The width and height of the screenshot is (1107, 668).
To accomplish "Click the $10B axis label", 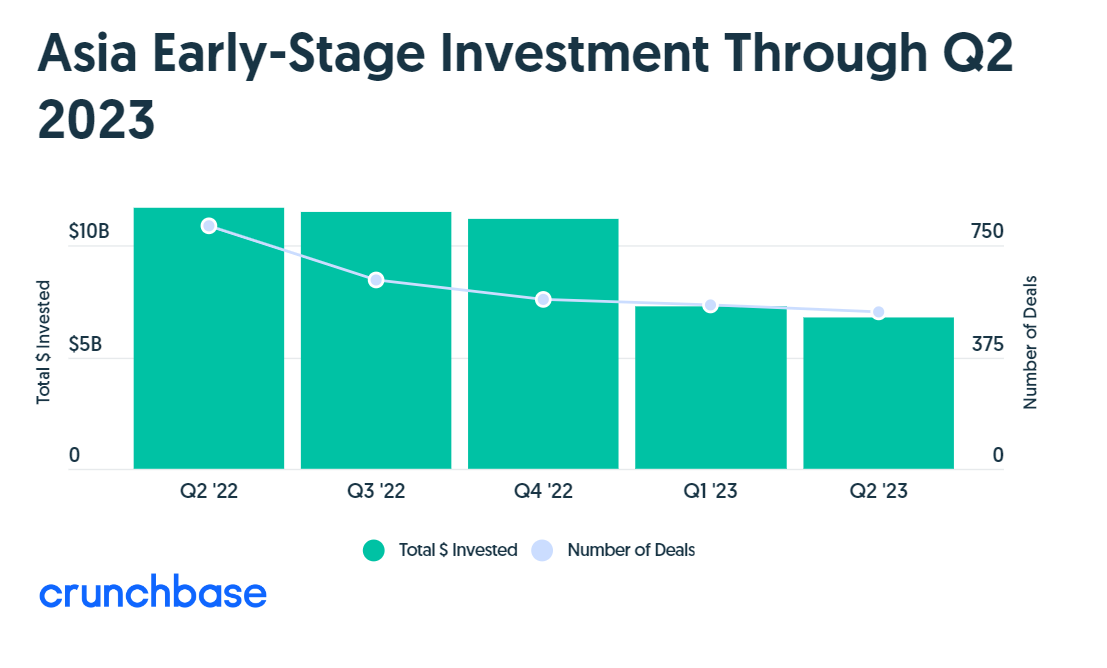I will click(x=88, y=232).
